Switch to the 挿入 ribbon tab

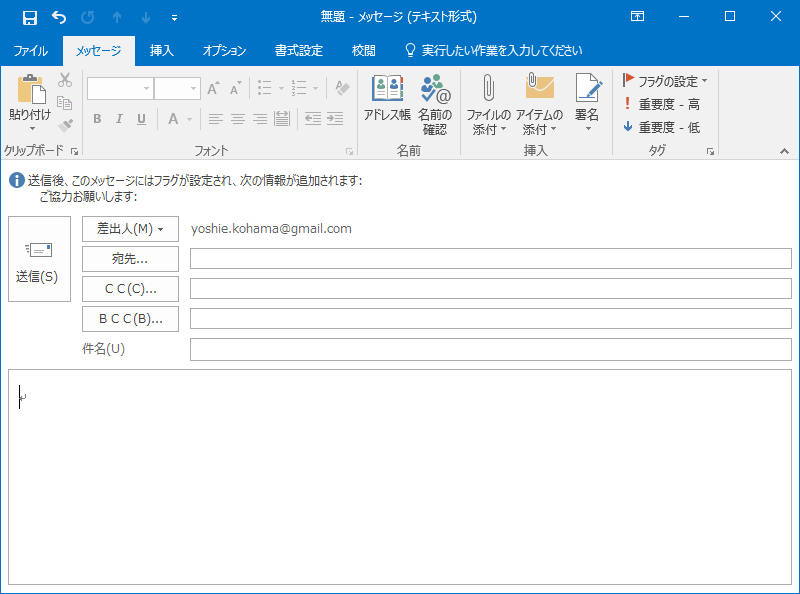click(162, 51)
